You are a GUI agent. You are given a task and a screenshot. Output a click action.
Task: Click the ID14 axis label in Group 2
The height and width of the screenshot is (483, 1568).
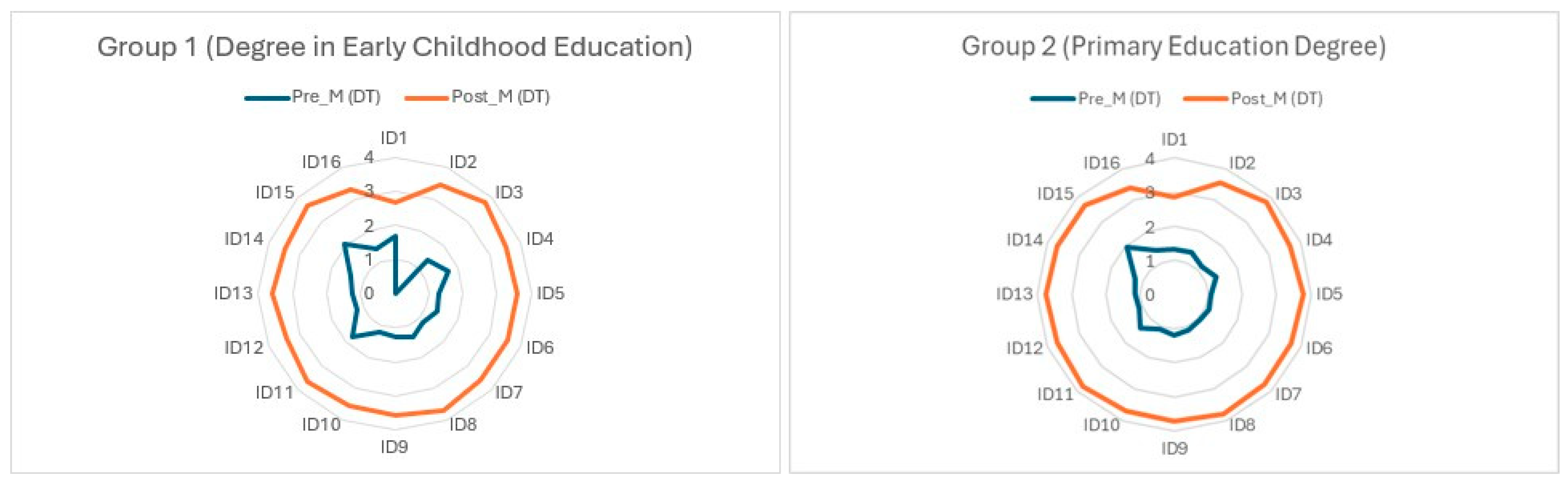coord(1024,240)
